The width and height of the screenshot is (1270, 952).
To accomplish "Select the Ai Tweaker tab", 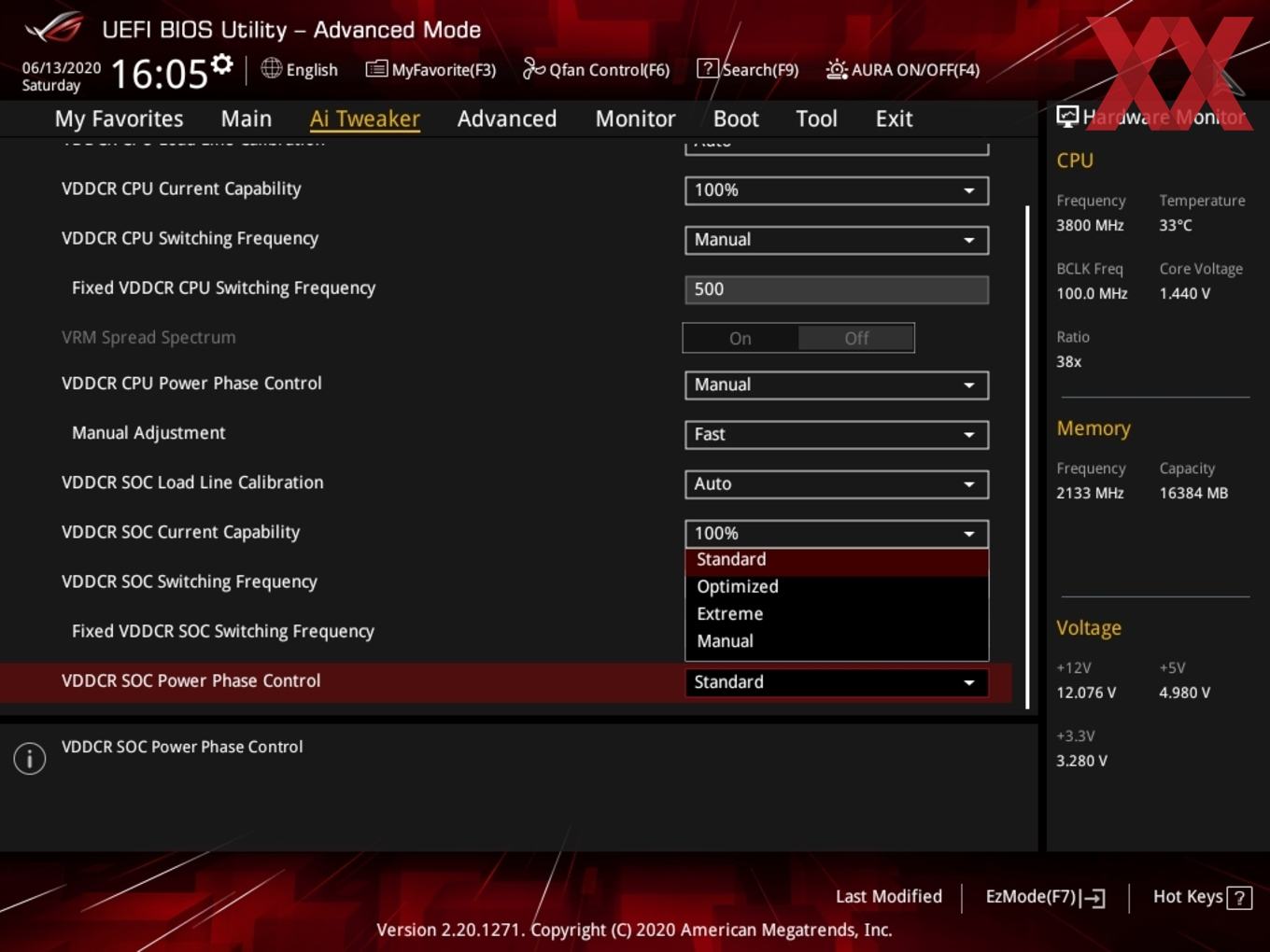I will click(x=365, y=119).
